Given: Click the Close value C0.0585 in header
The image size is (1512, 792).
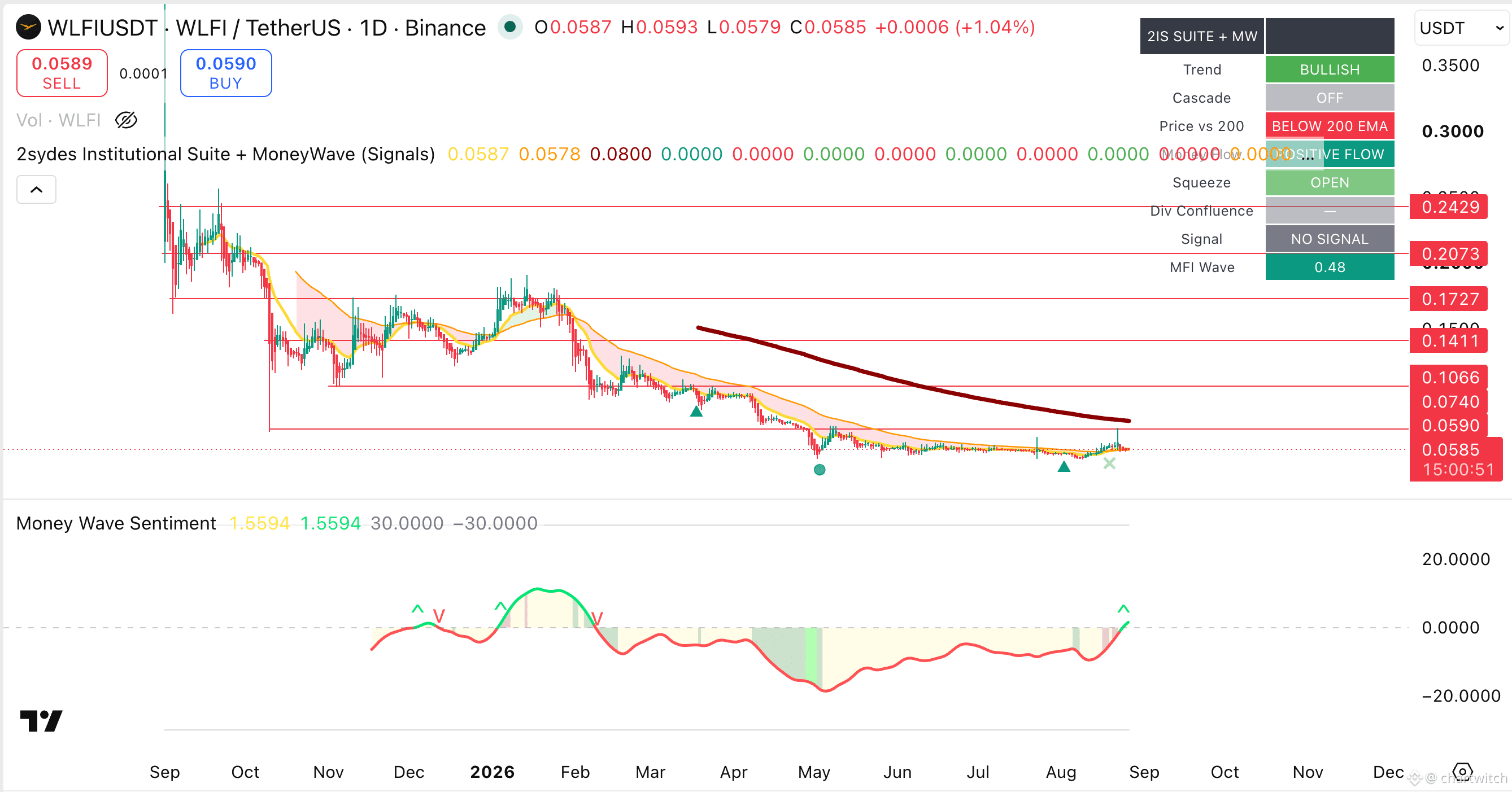Looking at the screenshot, I should [x=827, y=27].
